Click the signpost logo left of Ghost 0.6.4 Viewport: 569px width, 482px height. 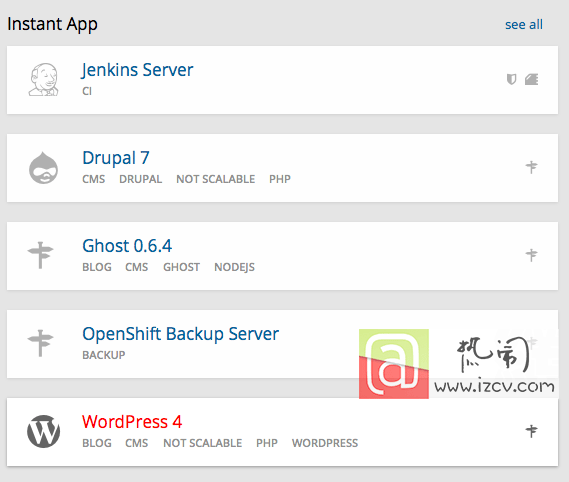pyautogui.click(x=41, y=255)
